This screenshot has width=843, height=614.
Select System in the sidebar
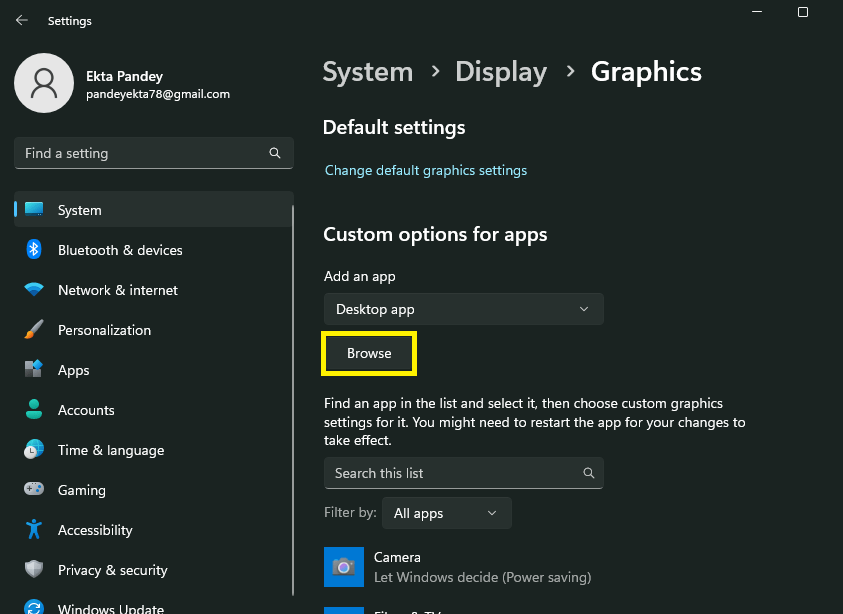80,210
